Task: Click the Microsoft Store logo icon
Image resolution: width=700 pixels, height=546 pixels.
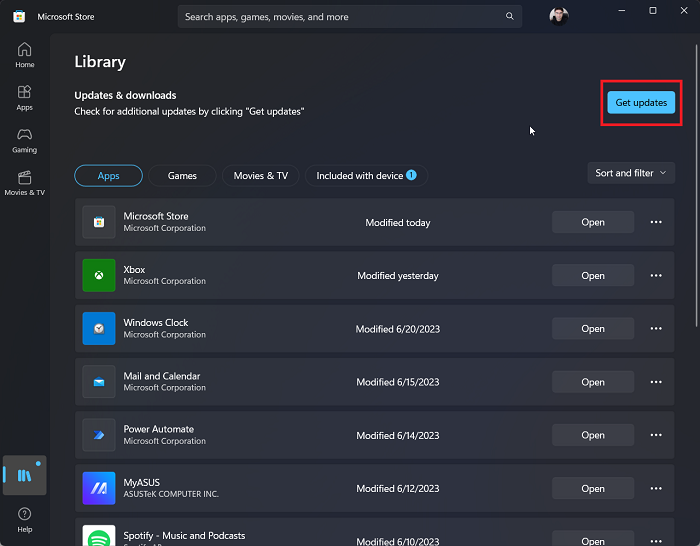Action: pos(19,17)
